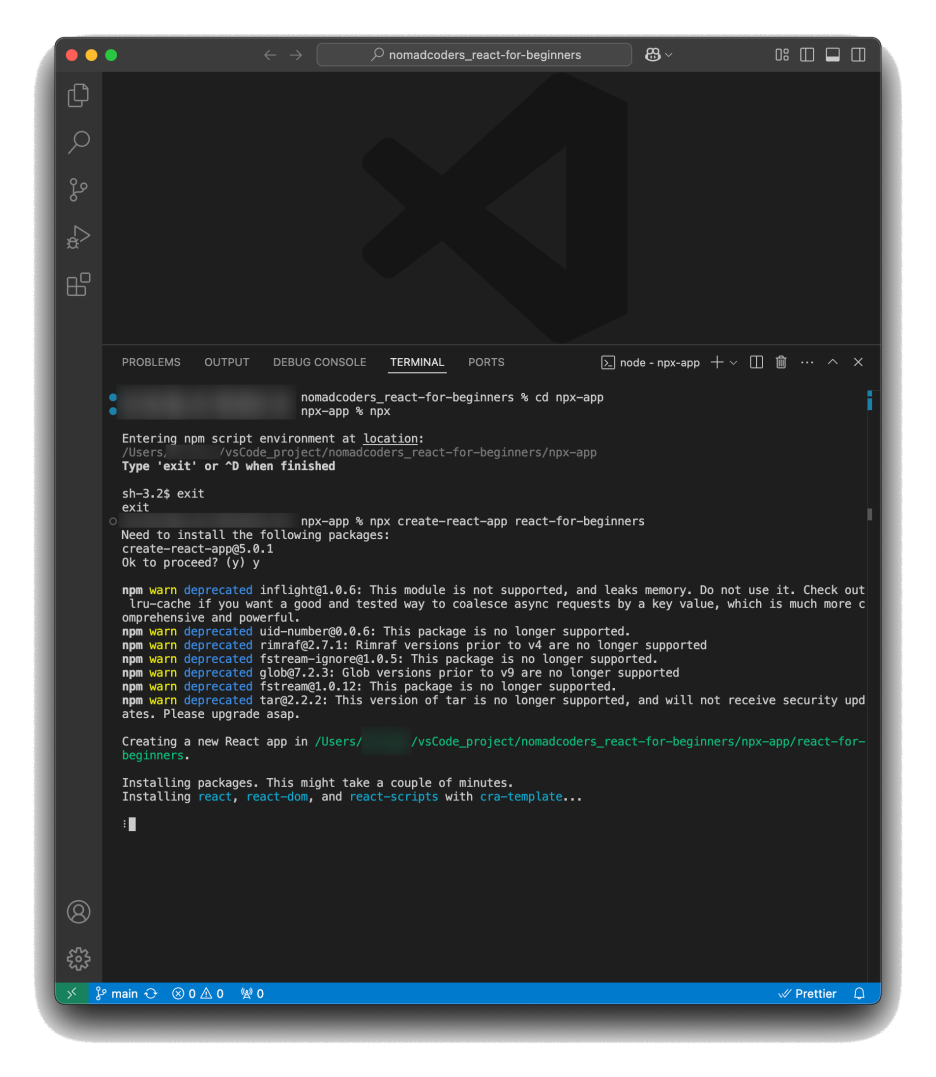Image resolution: width=936 pixels, height=1077 pixels.
Task: Click the 'sh-3.2$ exit' line
Action: click(163, 493)
